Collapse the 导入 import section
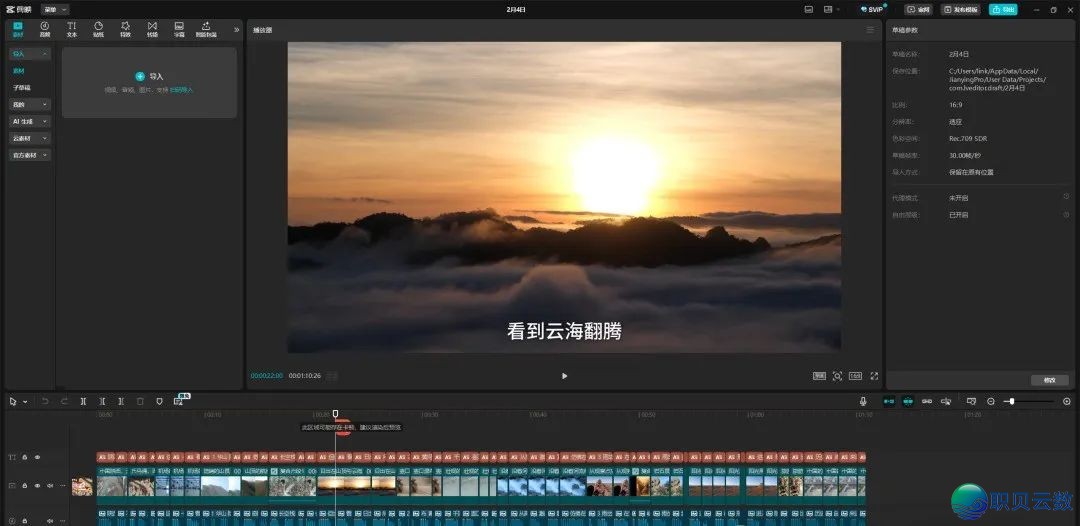1080x526 pixels. click(x=30, y=54)
